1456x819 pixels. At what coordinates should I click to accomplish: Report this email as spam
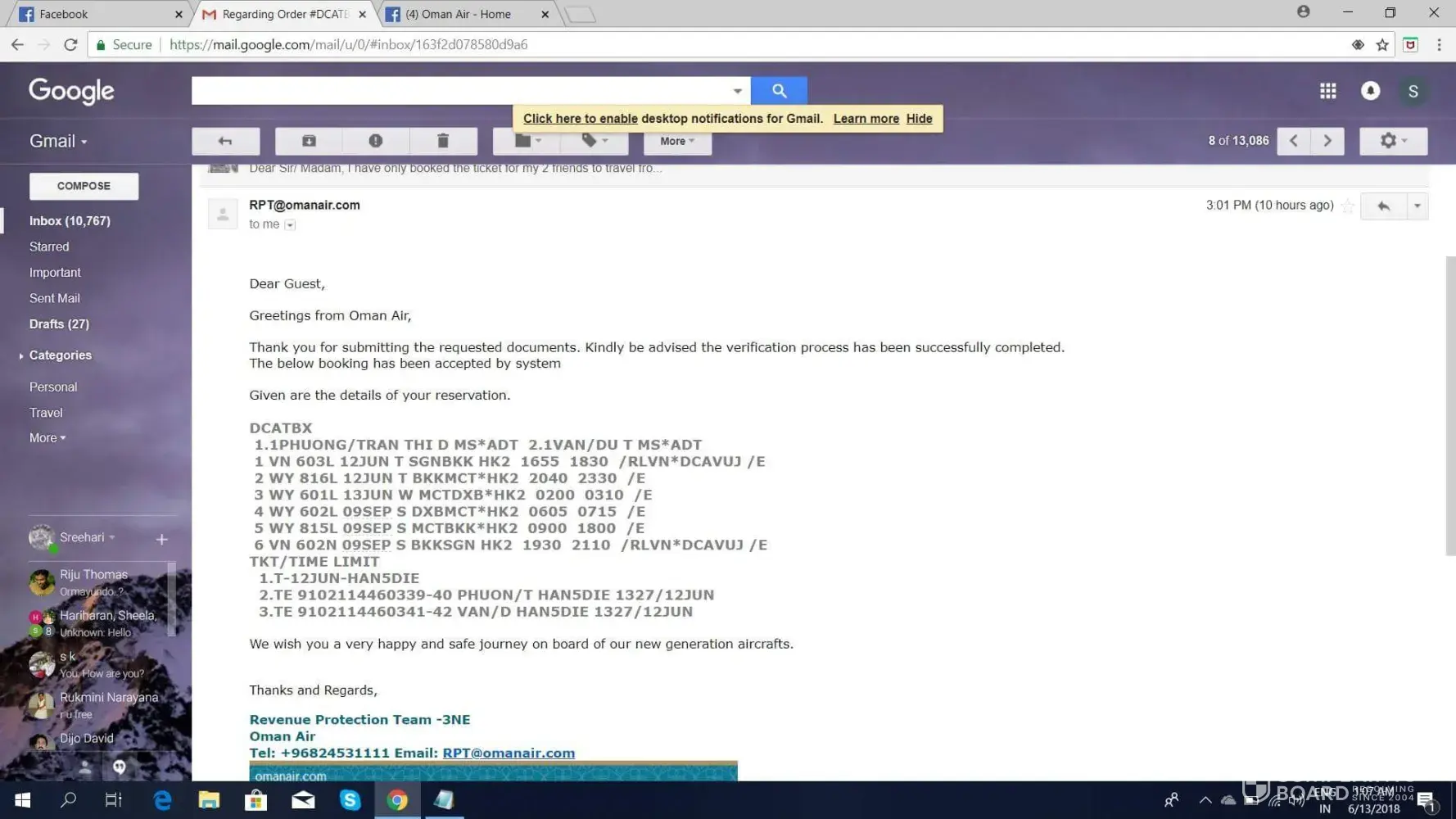click(x=375, y=141)
